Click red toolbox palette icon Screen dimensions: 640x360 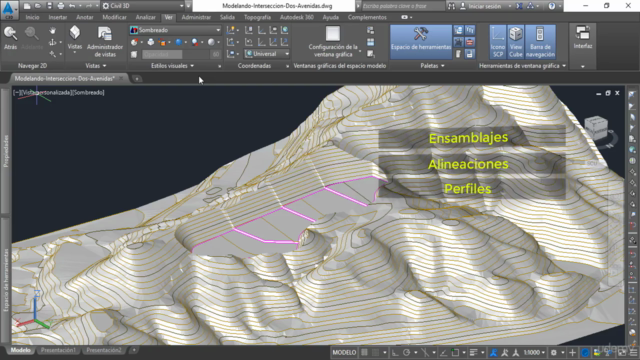(470, 42)
